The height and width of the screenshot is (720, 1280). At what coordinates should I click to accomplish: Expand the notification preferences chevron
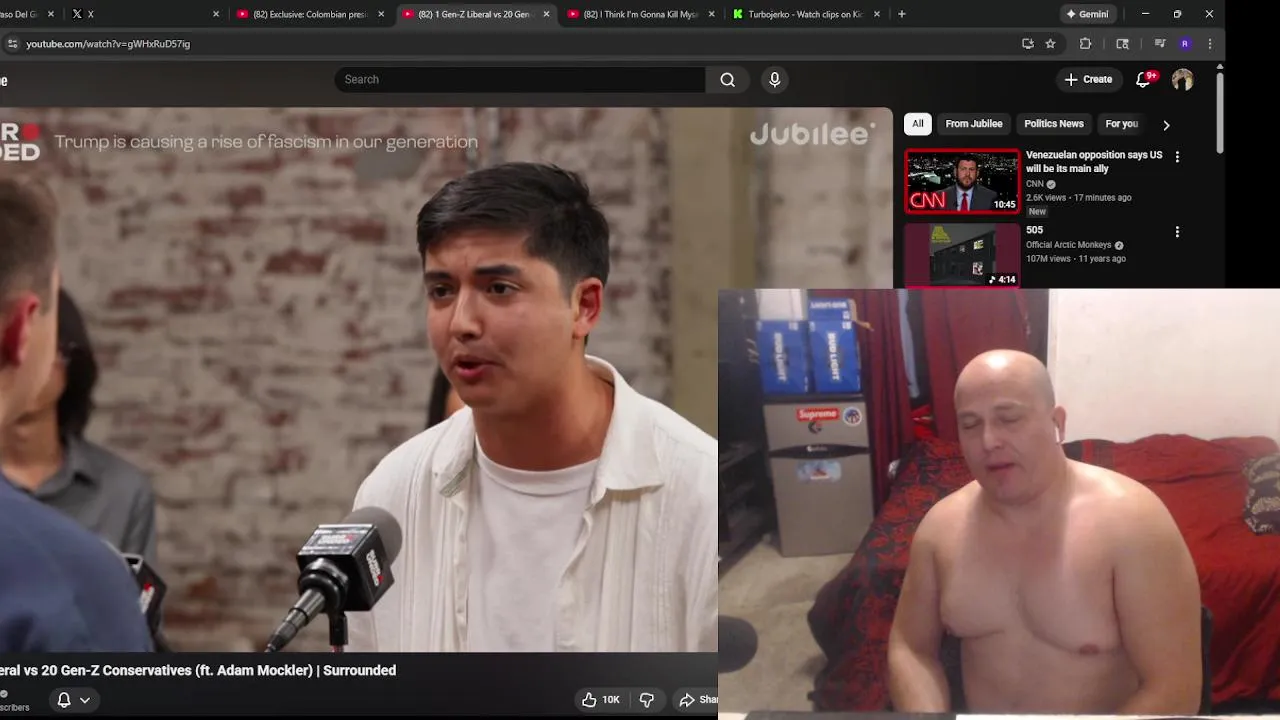click(85, 700)
